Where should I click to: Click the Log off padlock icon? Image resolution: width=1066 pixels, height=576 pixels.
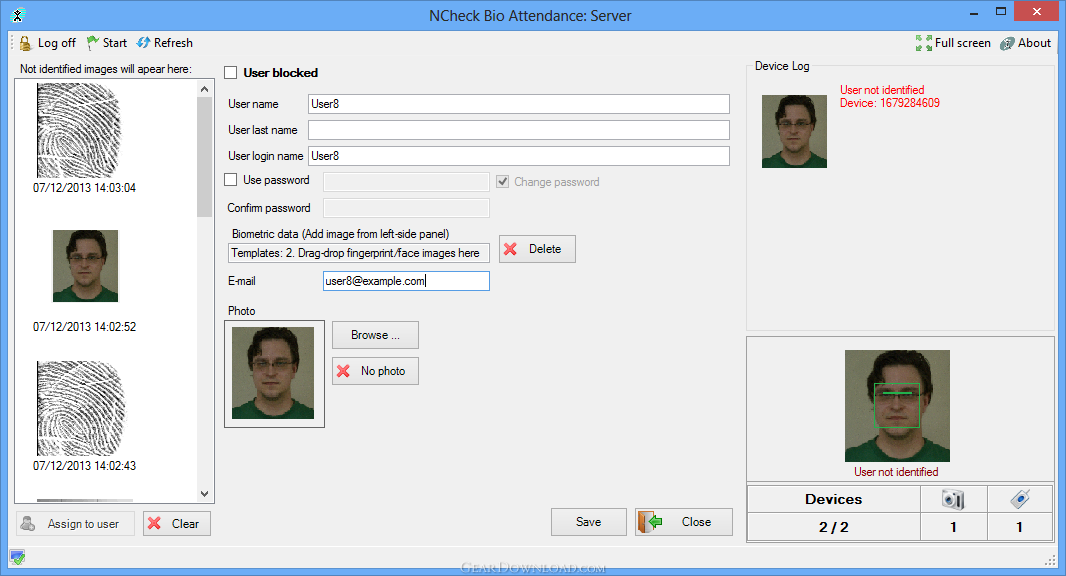click(25, 43)
